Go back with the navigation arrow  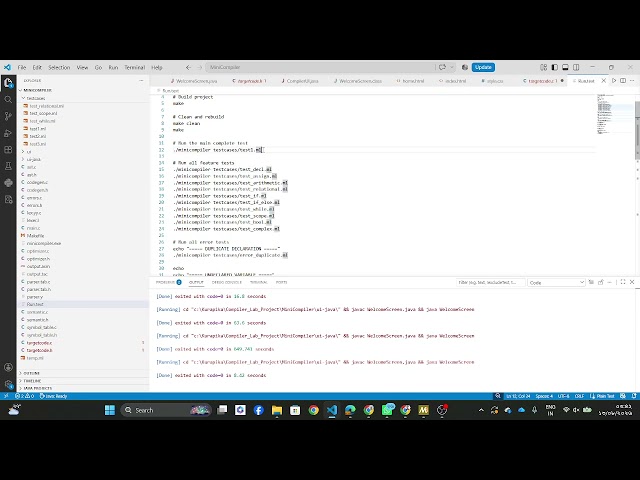click(188, 67)
